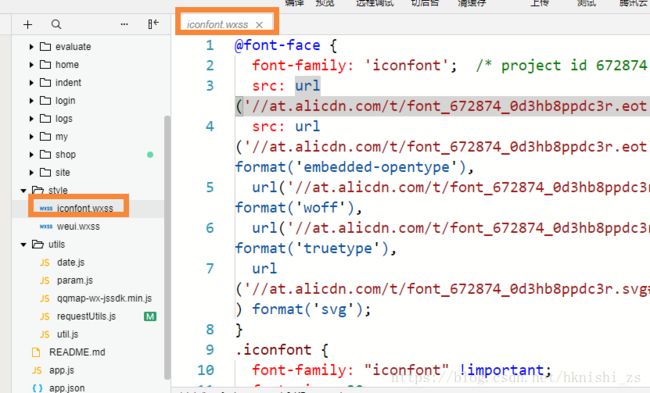The image size is (650, 393).
Task: Open file search with the magnifier icon
Action: (x=56, y=24)
